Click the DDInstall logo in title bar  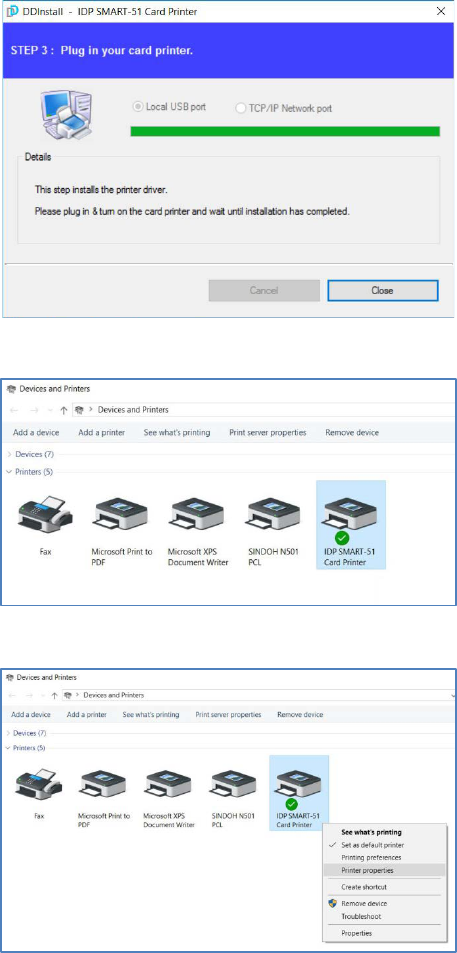pyautogui.click(x=10, y=12)
